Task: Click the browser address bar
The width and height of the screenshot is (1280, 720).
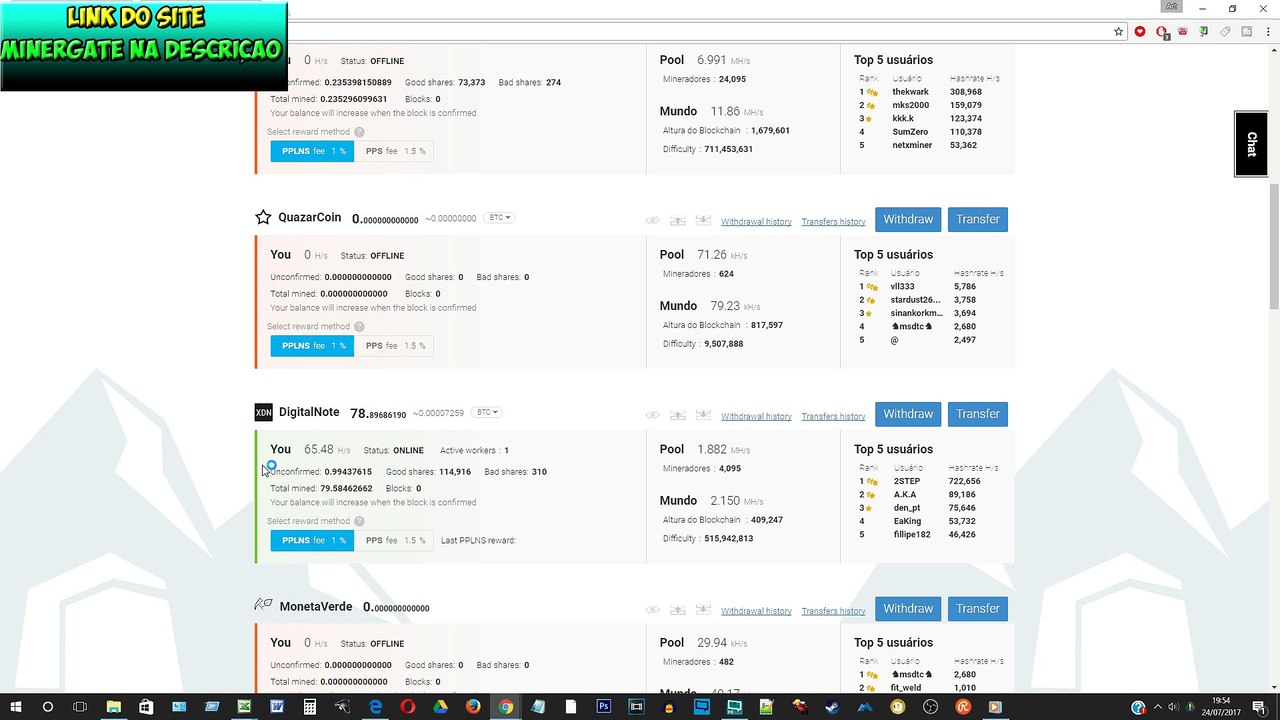Action: [700, 31]
